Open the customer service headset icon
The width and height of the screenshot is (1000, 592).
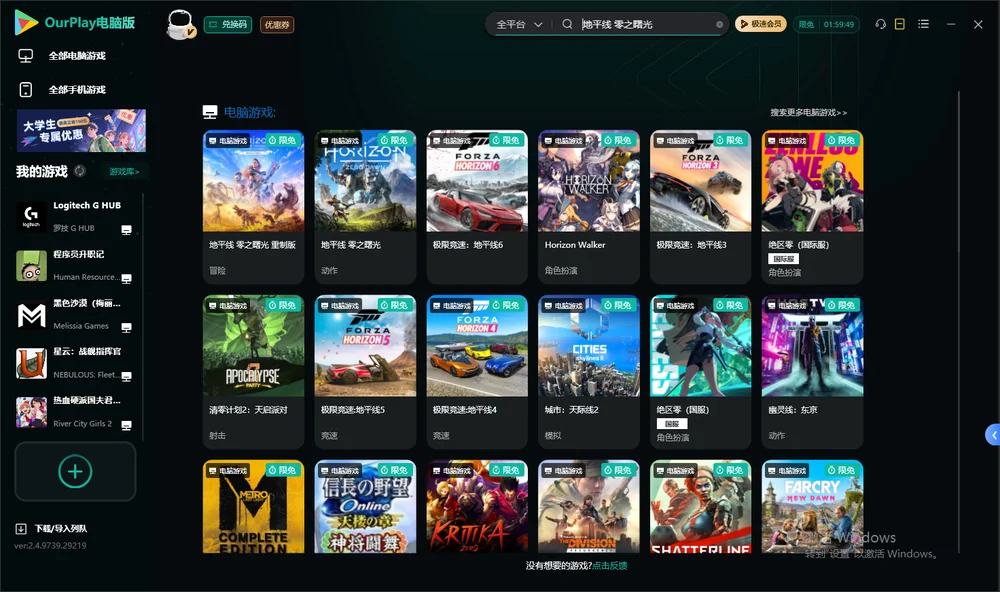point(881,24)
